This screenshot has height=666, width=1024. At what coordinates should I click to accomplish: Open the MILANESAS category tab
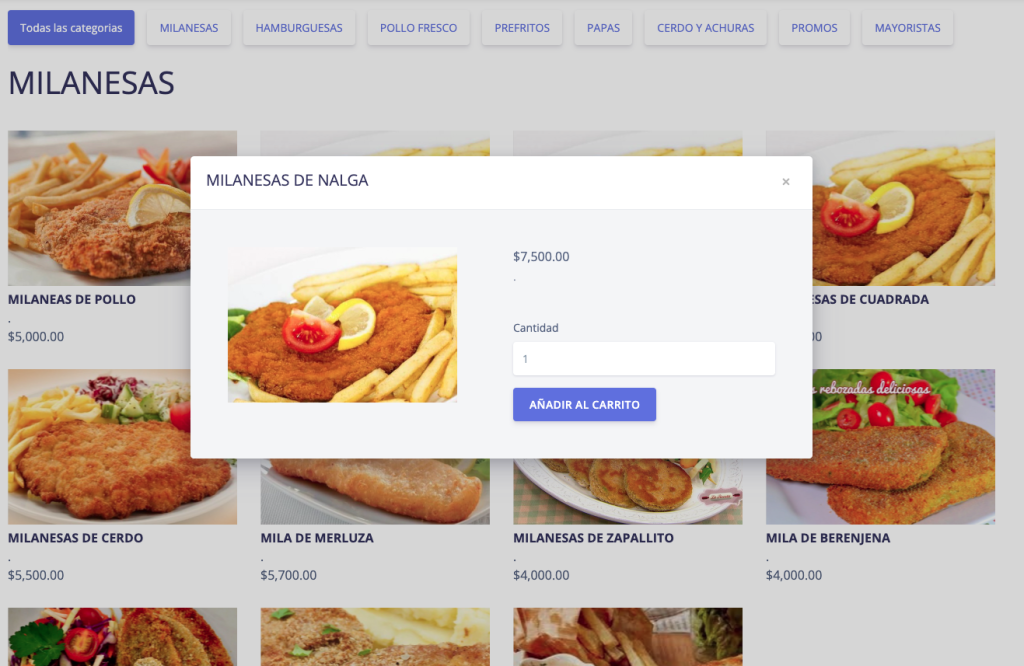coord(189,28)
